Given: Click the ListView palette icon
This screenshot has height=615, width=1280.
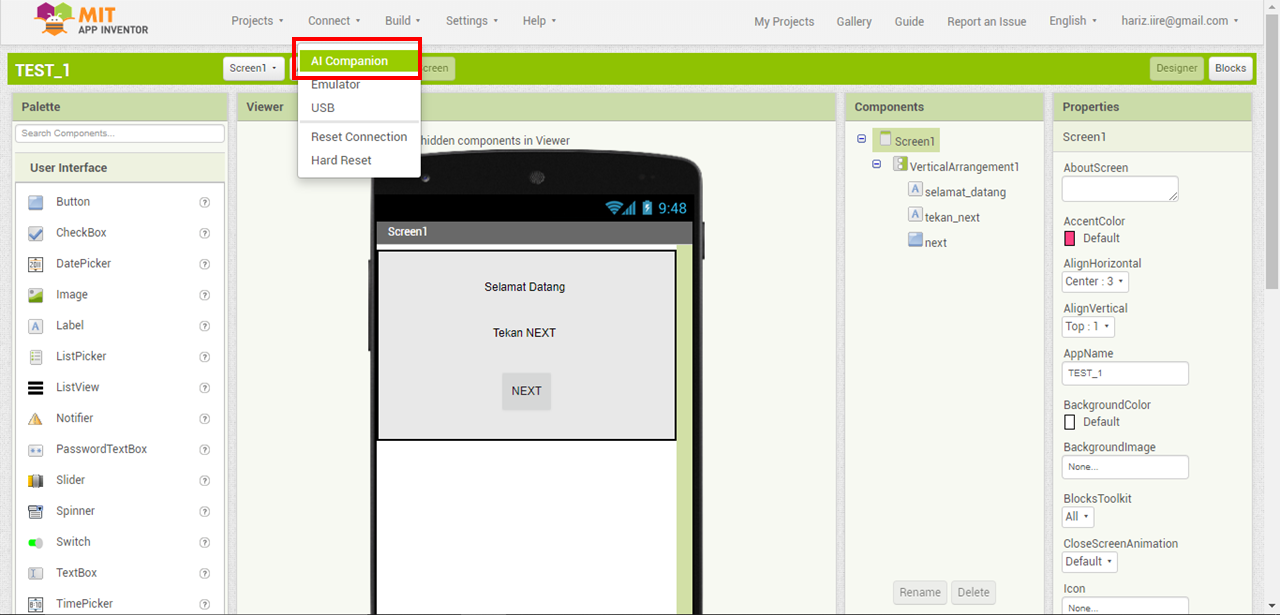Looking at the screenshot, I should (36, 388).
